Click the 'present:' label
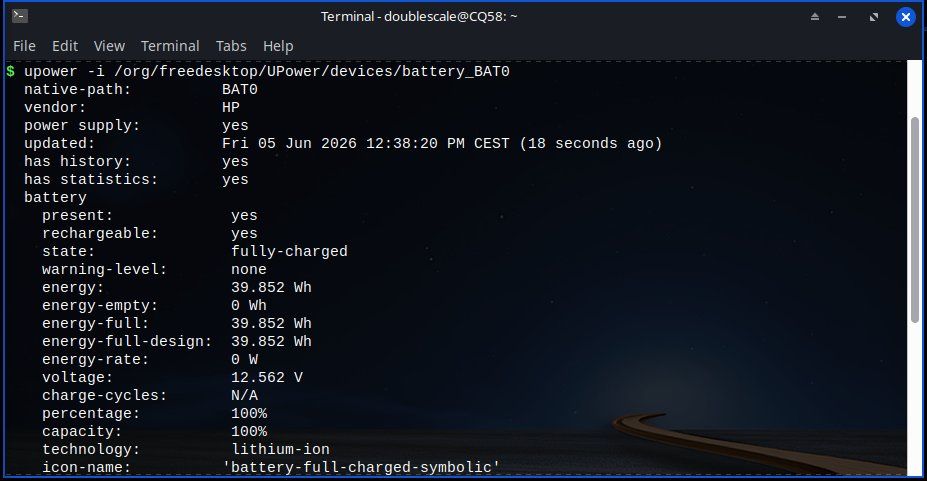Screen dimensions: 927x481 pos(77,216)
